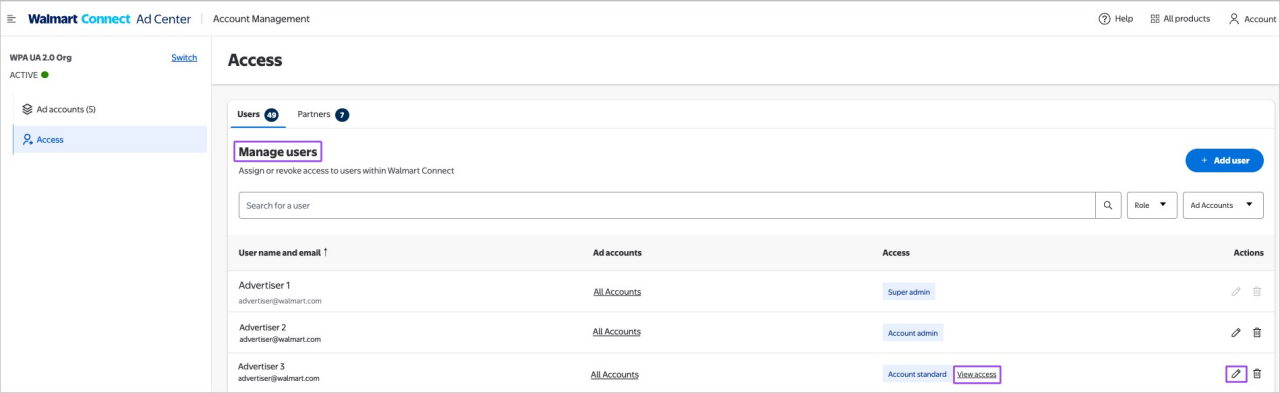Click the Account standard badge
1280x393 pixels.
917,374
